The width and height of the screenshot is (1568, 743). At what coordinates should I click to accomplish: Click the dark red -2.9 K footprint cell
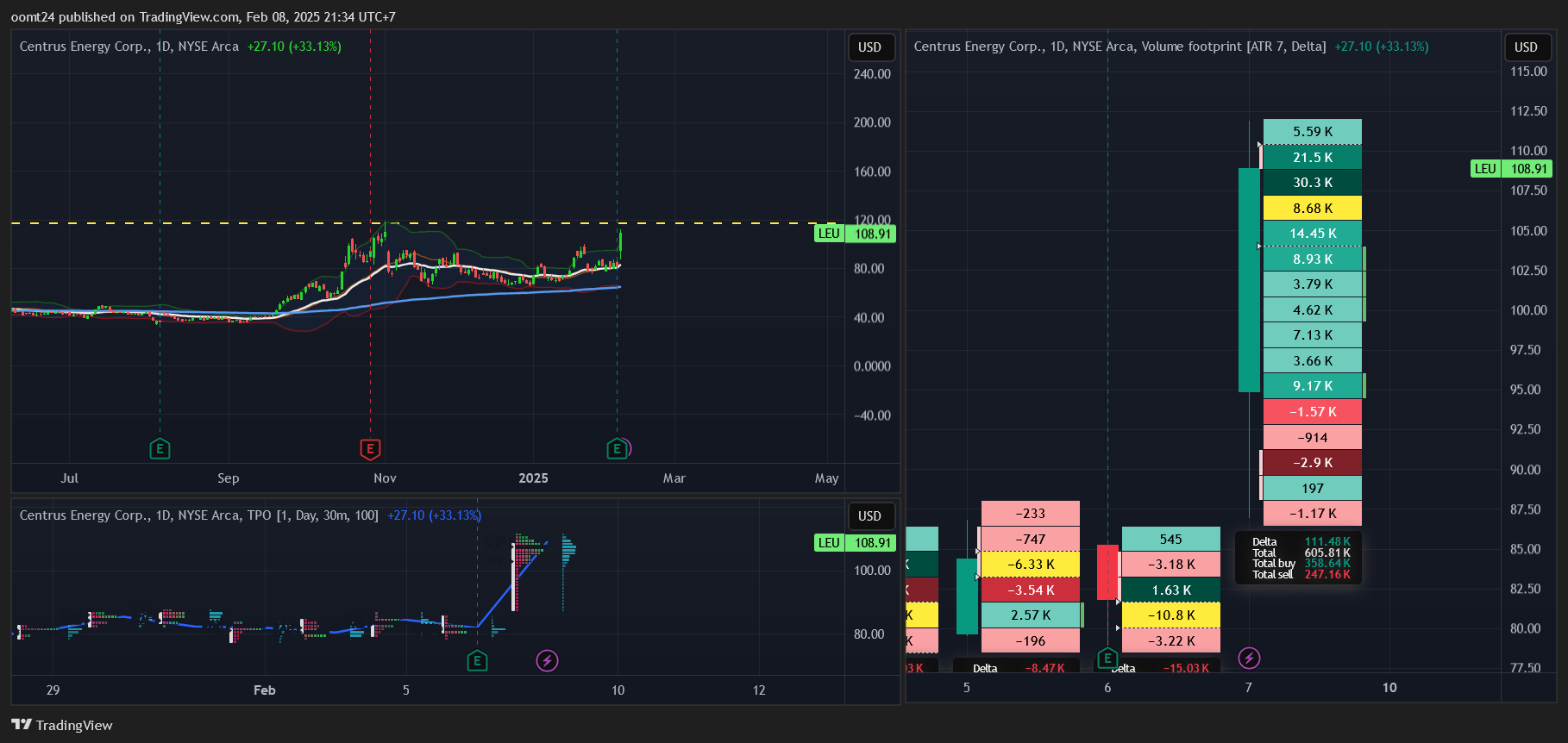[x=1313, y=463]
